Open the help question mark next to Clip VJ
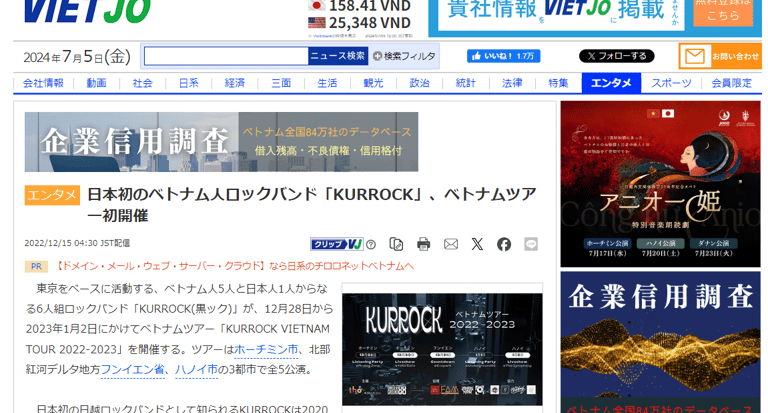The width and height of the screenshot is (768, 413). coord(371,244)
